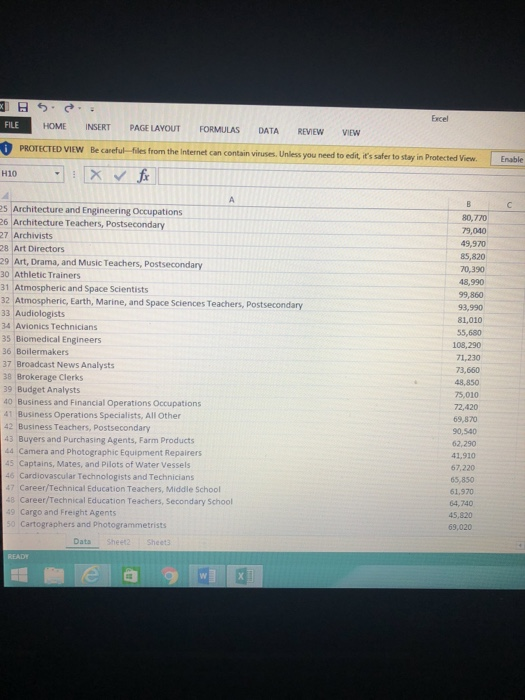Open Google Chrome from the taskbar
This screenshot has height=700, width=525.
[169, 576]
